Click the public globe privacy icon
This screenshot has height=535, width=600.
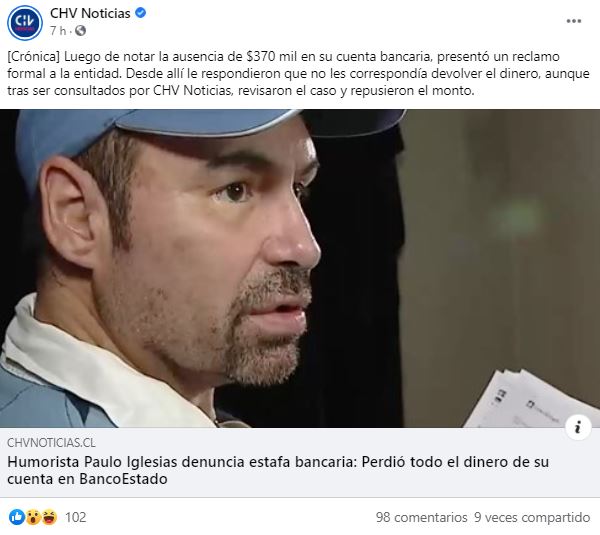tap(80, 31)
